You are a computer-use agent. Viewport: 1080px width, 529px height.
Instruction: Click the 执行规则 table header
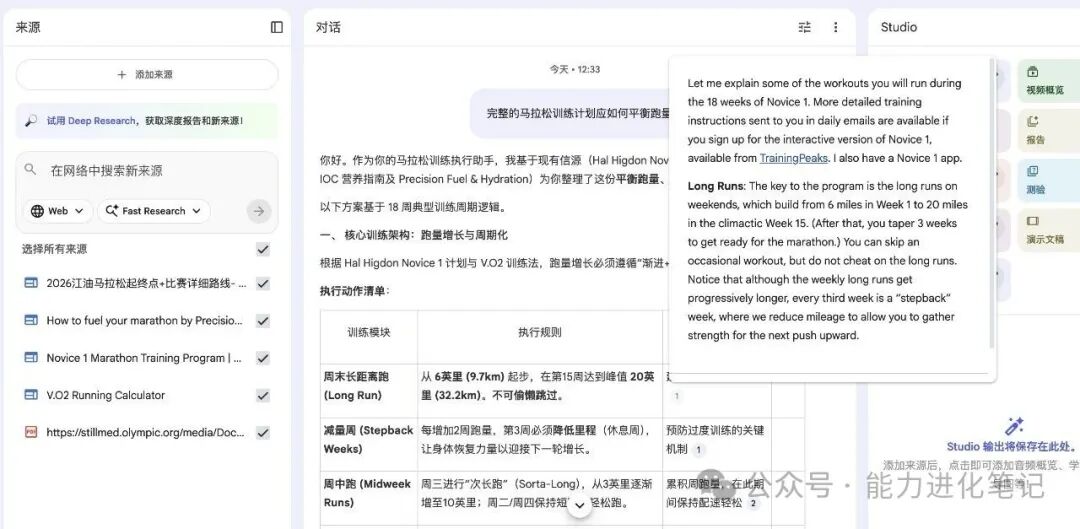(540, 332)
